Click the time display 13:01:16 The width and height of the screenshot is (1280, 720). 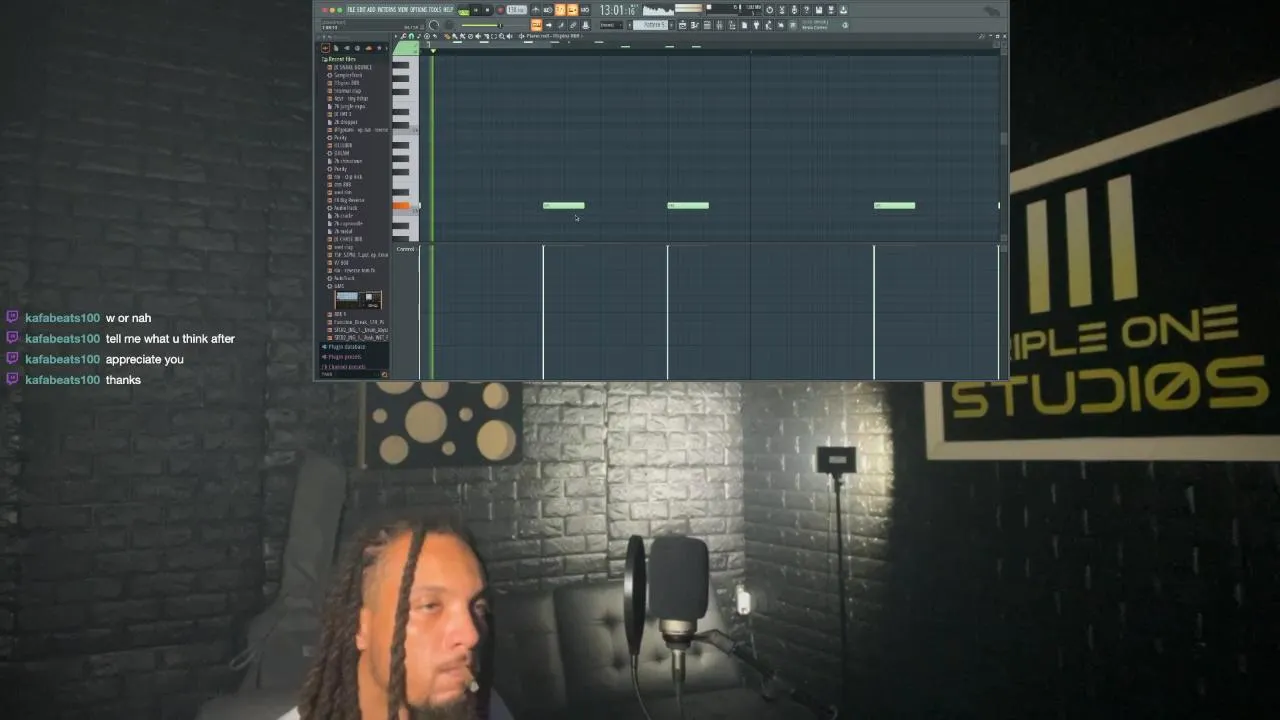(618, 10)
